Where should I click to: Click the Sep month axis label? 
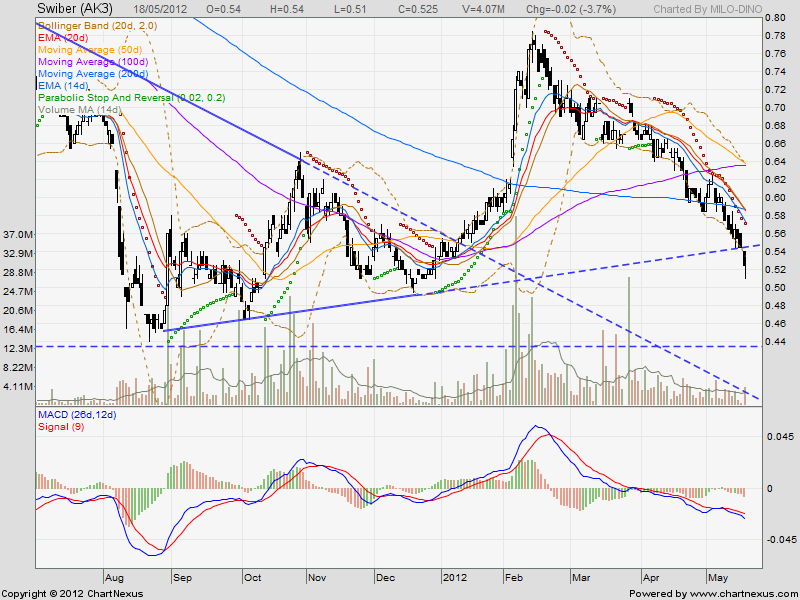182,578
